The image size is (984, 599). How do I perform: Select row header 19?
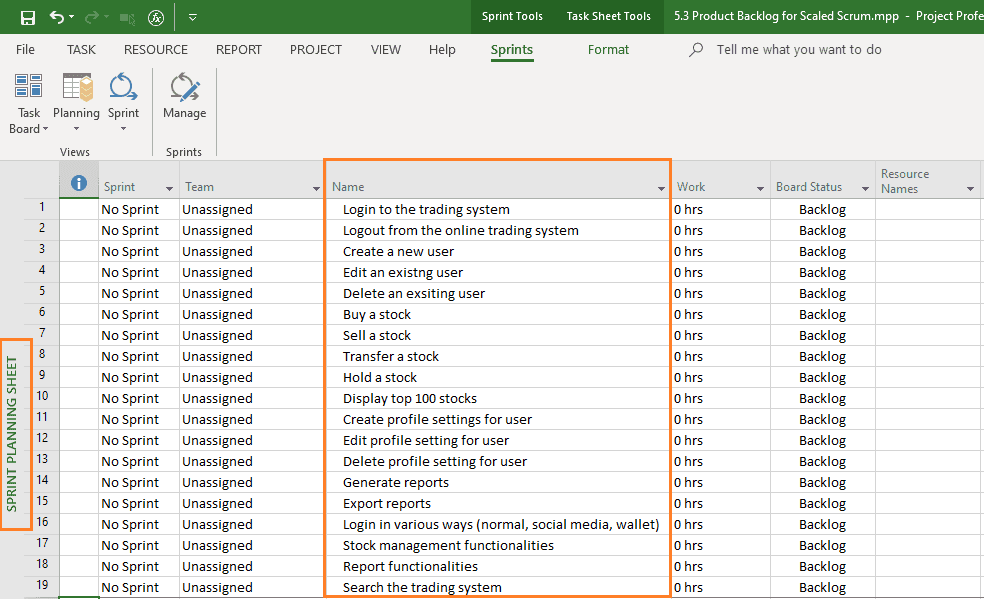[41, 585]
